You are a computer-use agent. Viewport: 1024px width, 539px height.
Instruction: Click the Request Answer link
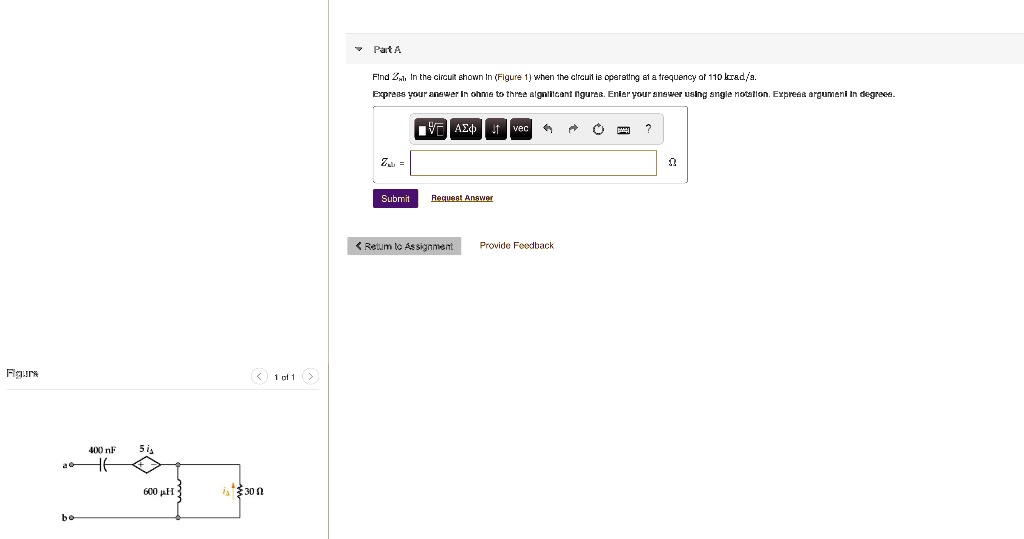(462, 198)
